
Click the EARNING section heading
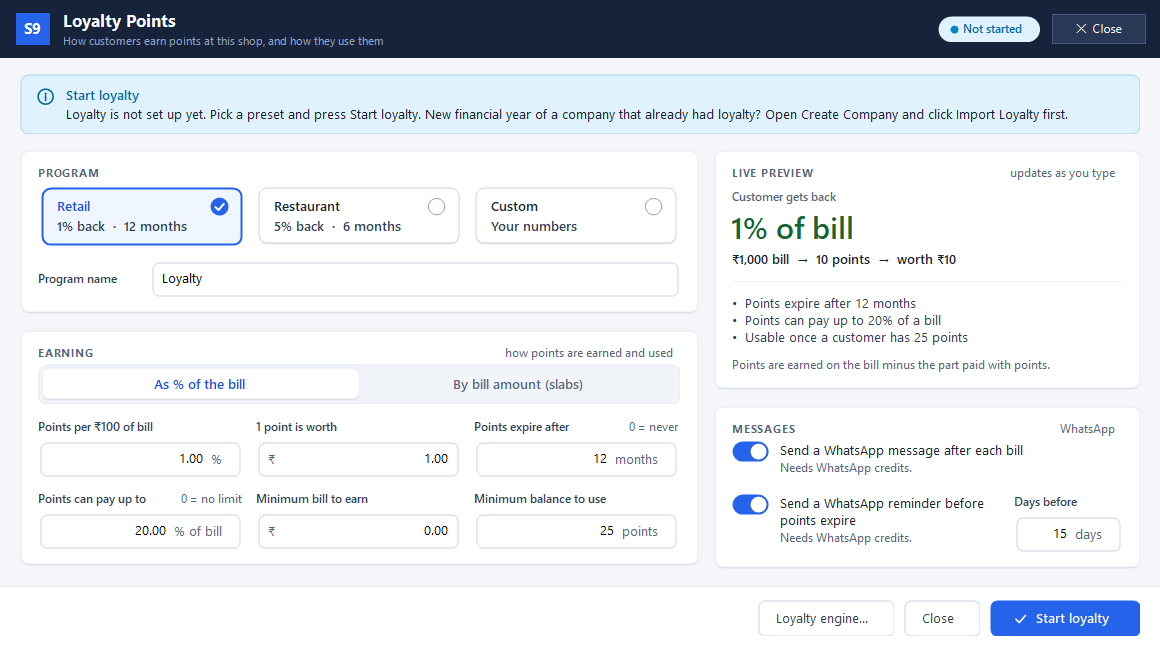[x=66, y=353]
